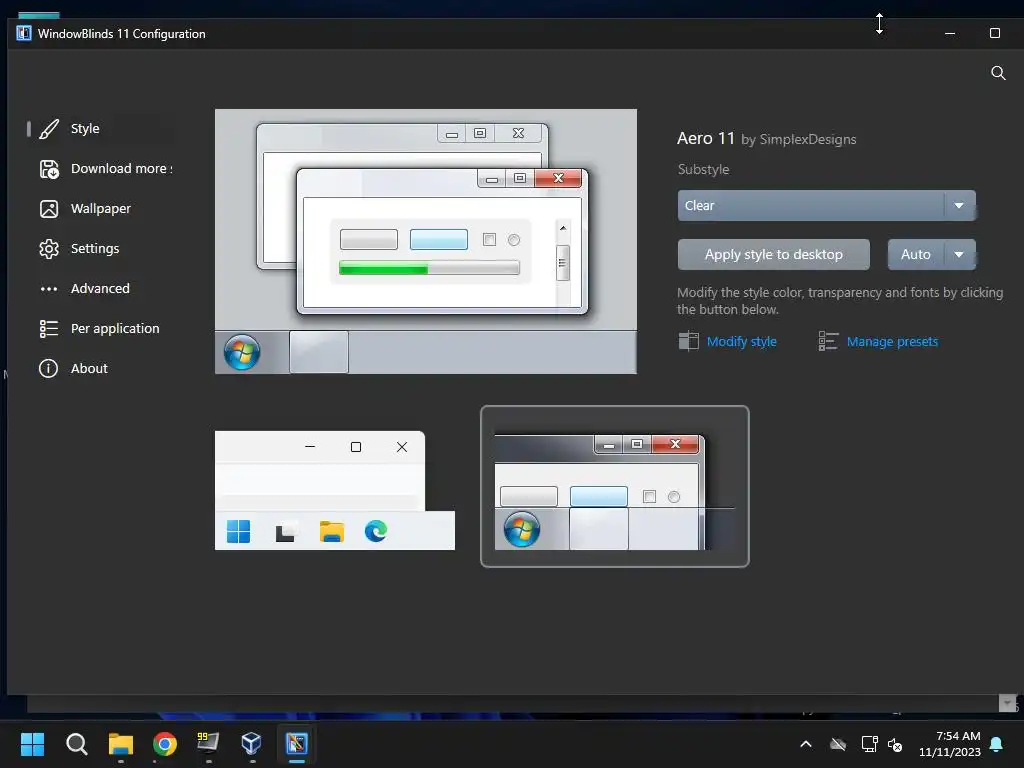The width and height of the screenshot is (1024, 768).
Task: Open the notifications bell
Action: (997, 744)
